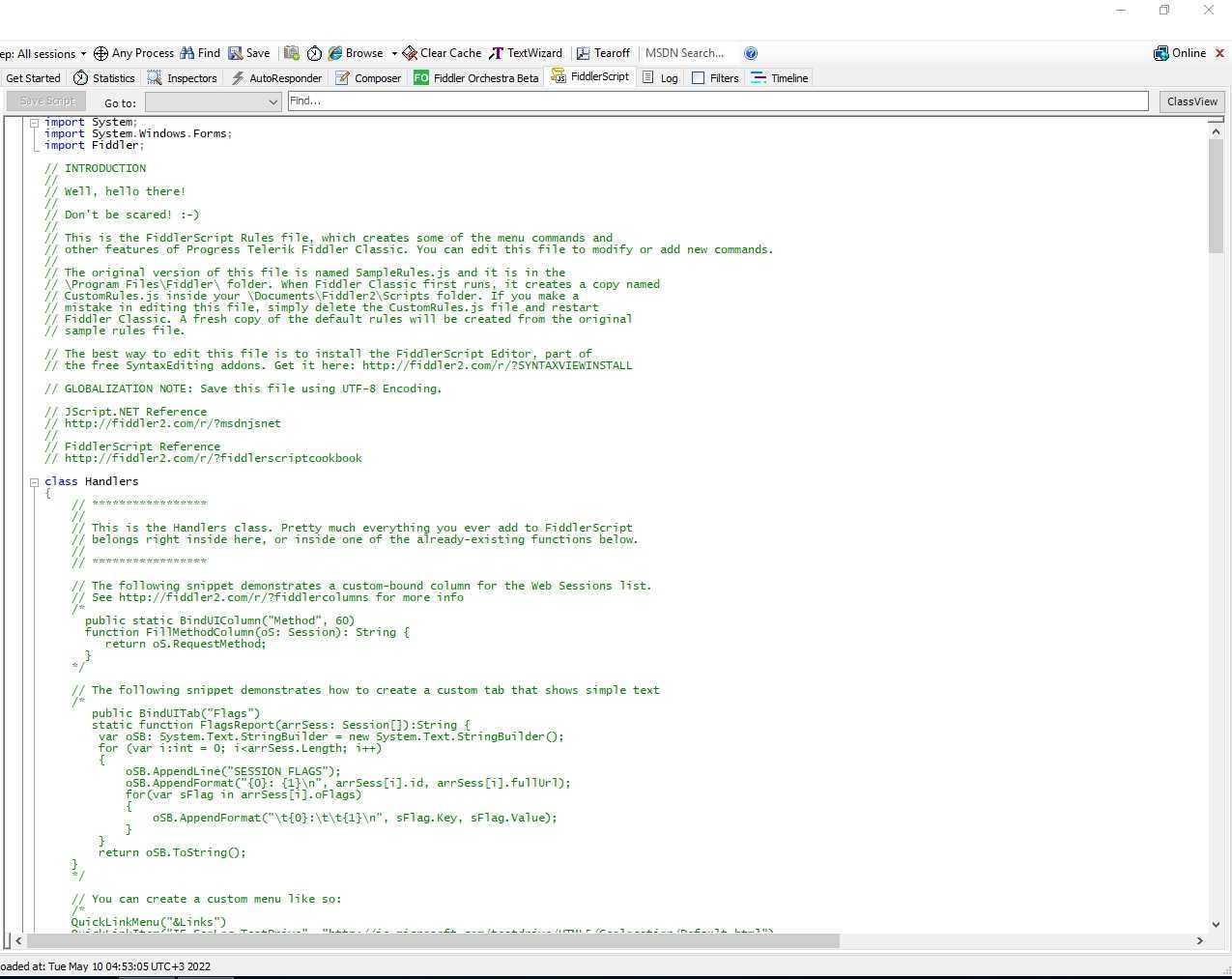Collapse the class Handlers code block

click(34, 482)
